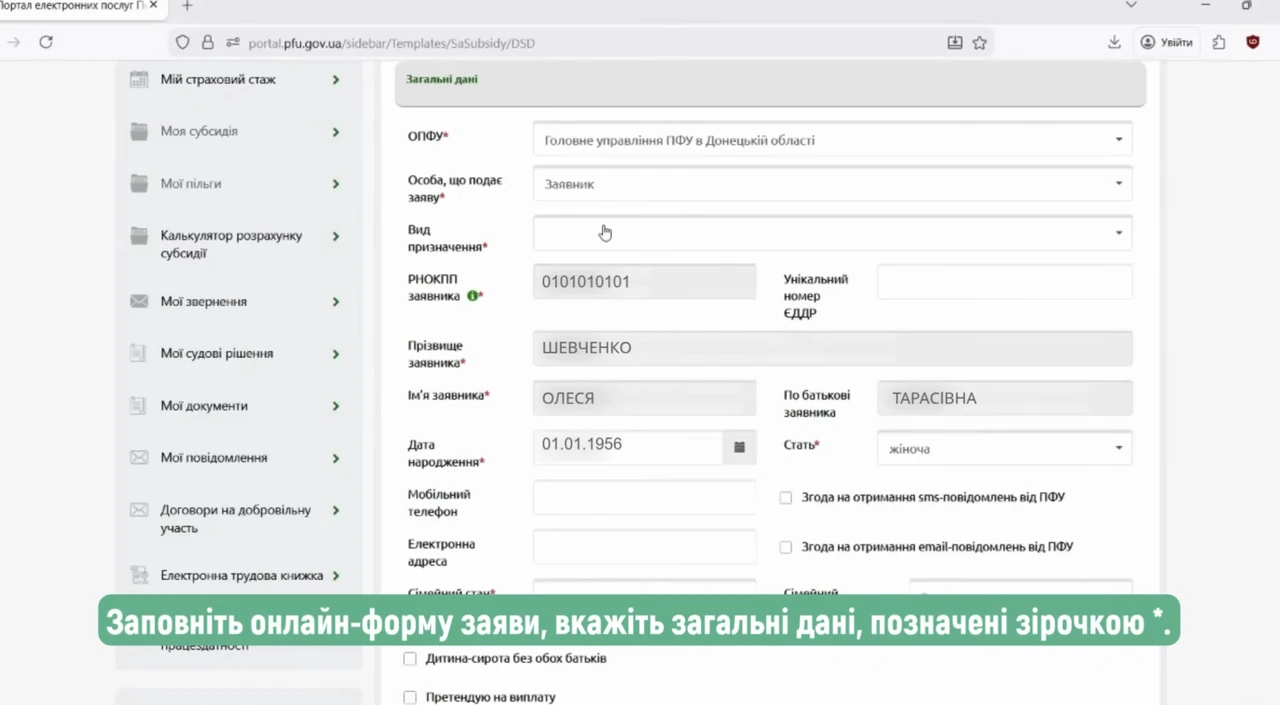Click the Загальні дані section header
The height and width of the screenshot is (705, 1280).
[770, 83]
